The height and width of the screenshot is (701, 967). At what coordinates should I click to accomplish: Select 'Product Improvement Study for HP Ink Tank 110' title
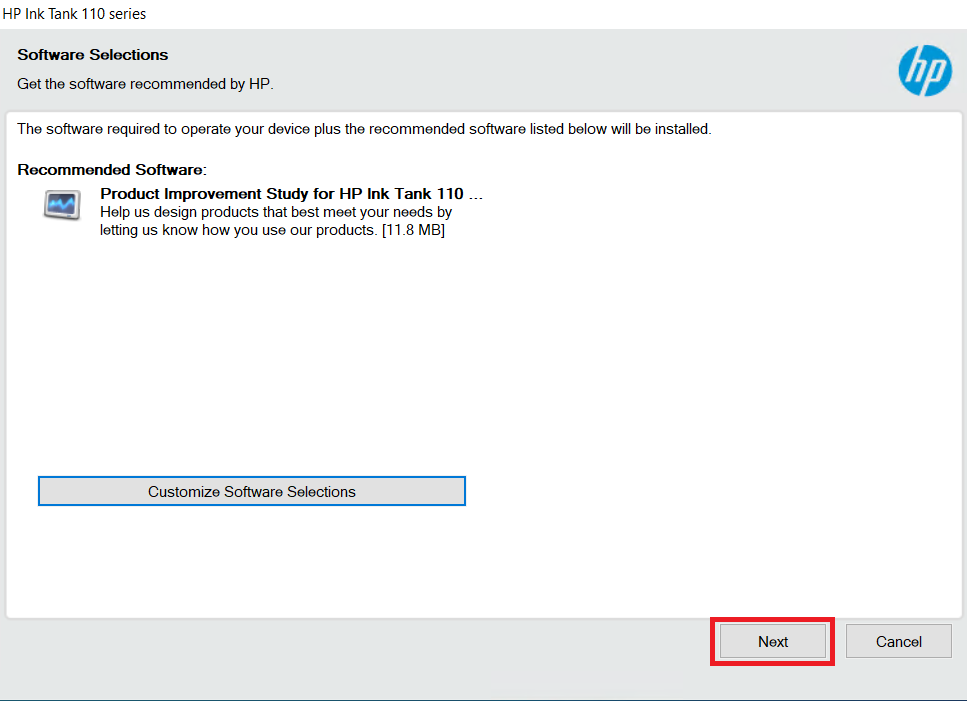coord(291,194)
